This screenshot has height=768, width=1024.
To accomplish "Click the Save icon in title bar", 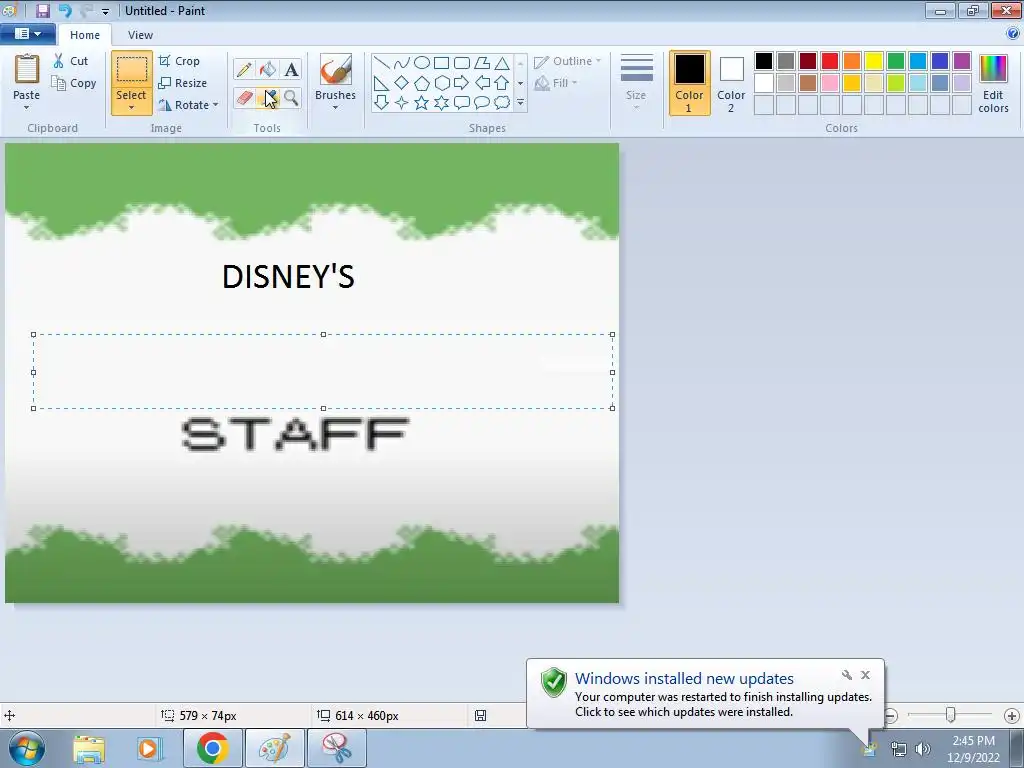I will pos(43,10).
